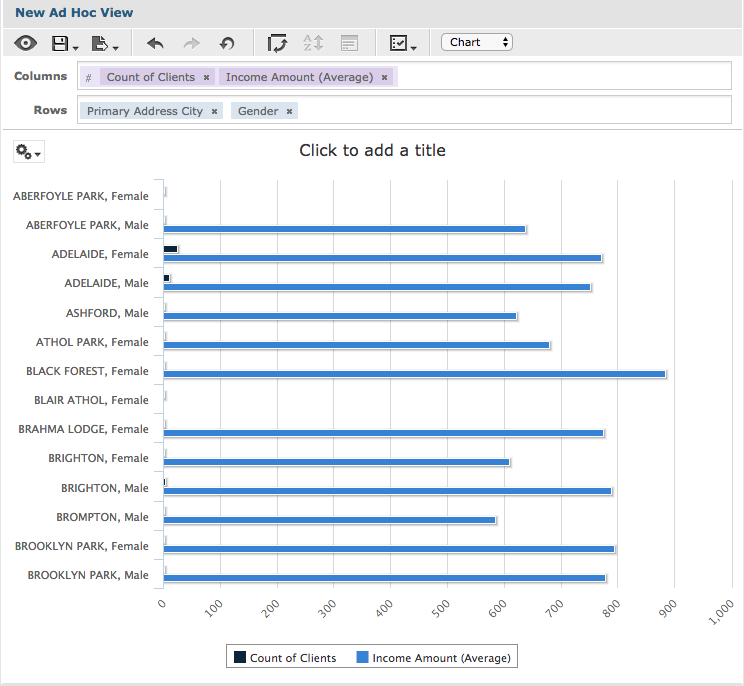Remove Primary Address City from Rows
744x686 pixels.
click(214, 111)
